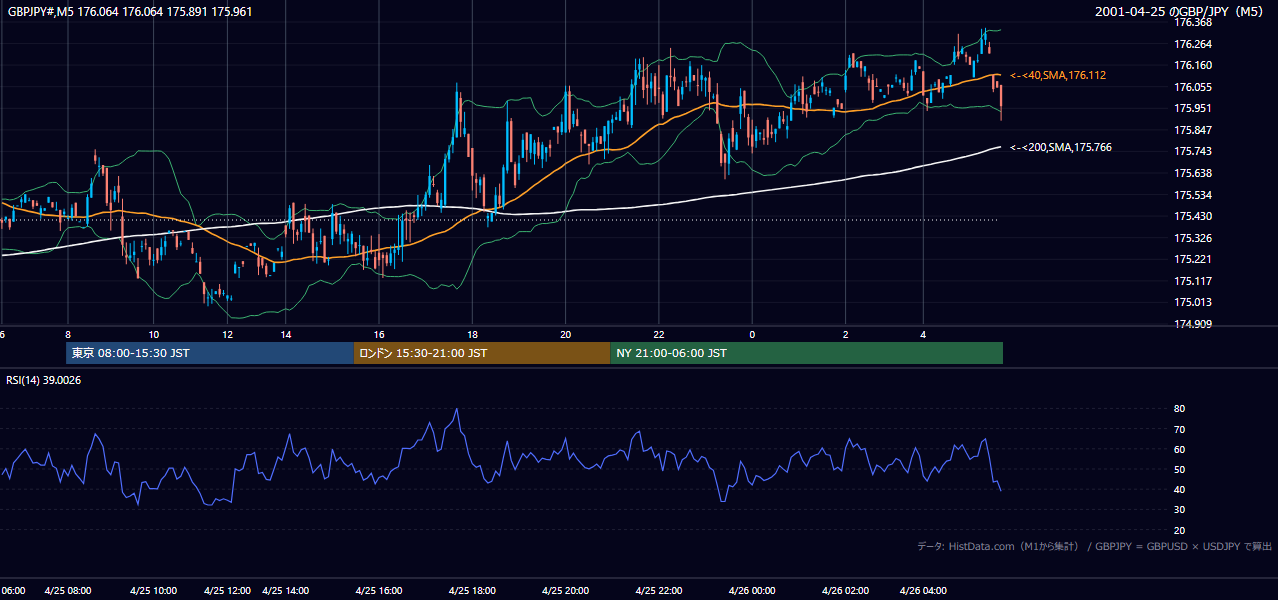Click RSI scale value 60
1278x600 pixels.
[x=1180, y=449]
